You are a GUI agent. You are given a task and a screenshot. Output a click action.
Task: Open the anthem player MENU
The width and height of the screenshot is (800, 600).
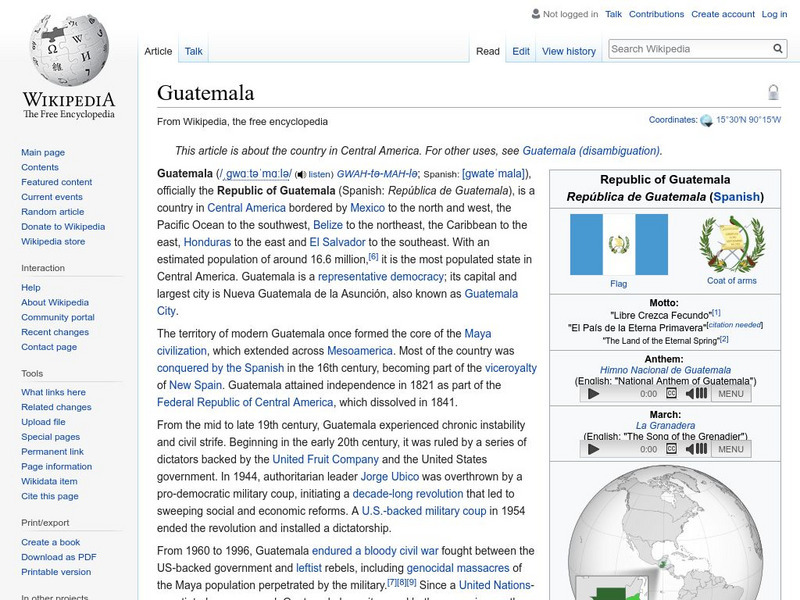point(731,394)
